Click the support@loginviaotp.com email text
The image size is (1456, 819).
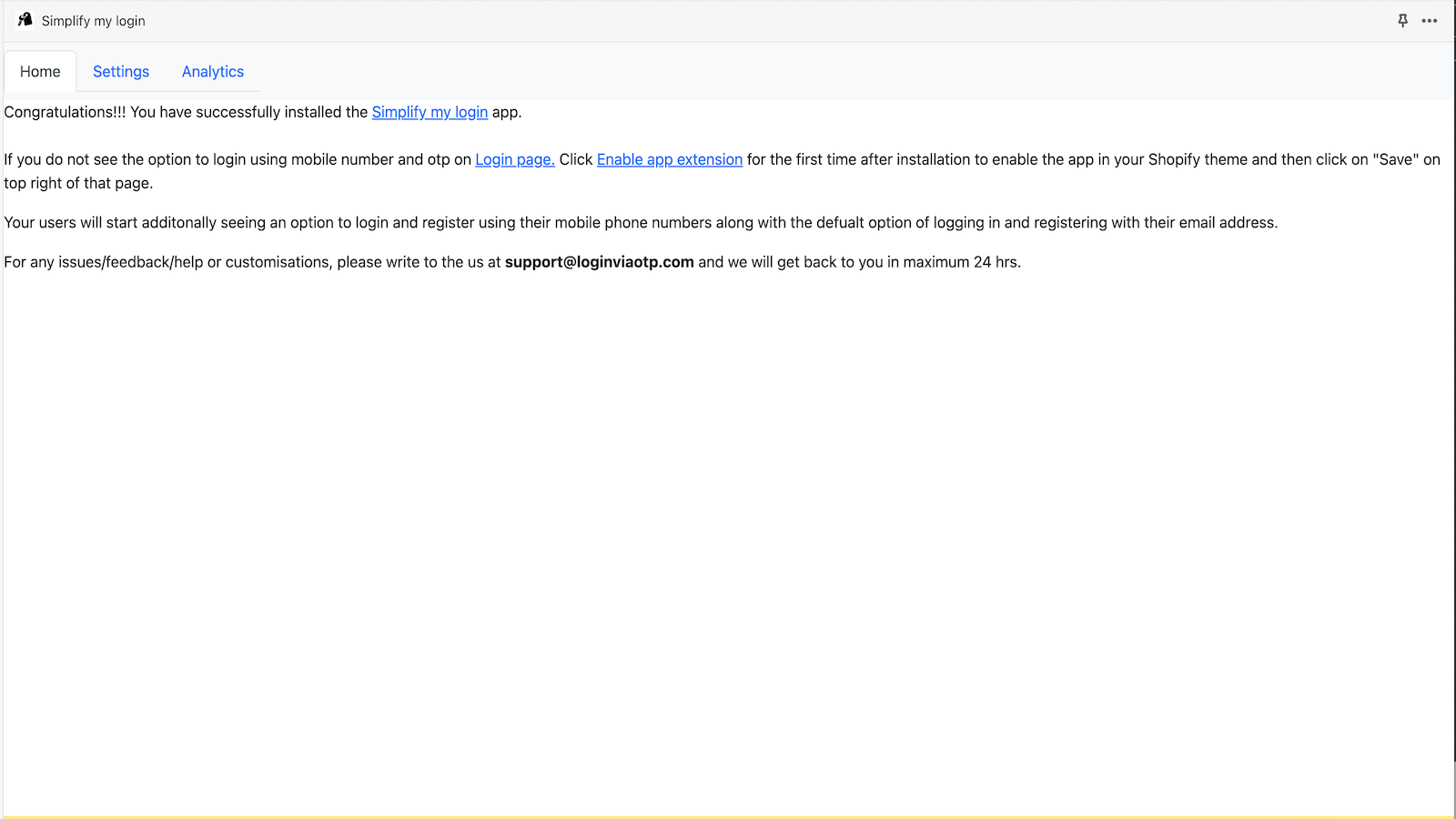[599, 262]
